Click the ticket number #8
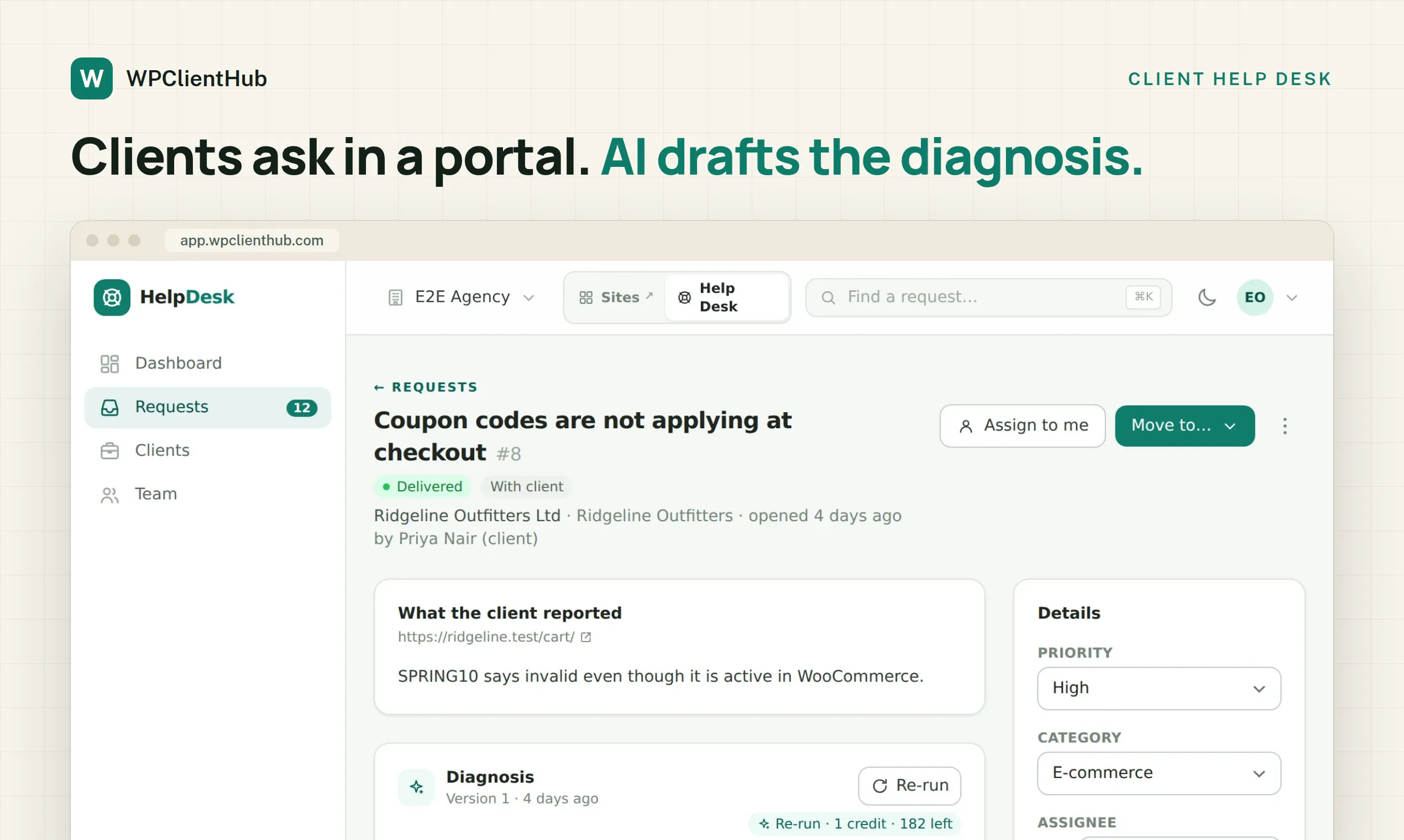The height and width of the screenshot is (840, 1404). pos(509,454)
